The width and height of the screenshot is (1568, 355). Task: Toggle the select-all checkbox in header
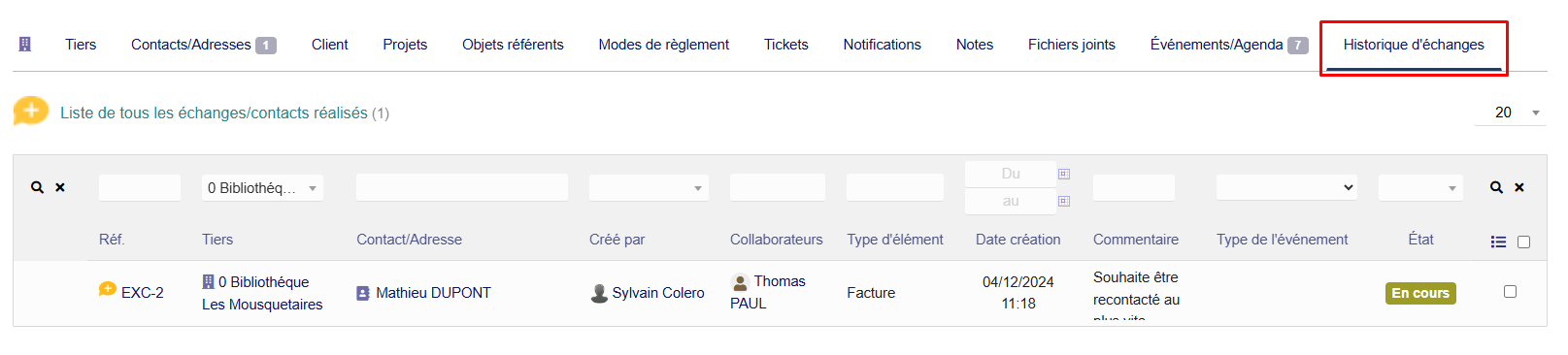1523,242
